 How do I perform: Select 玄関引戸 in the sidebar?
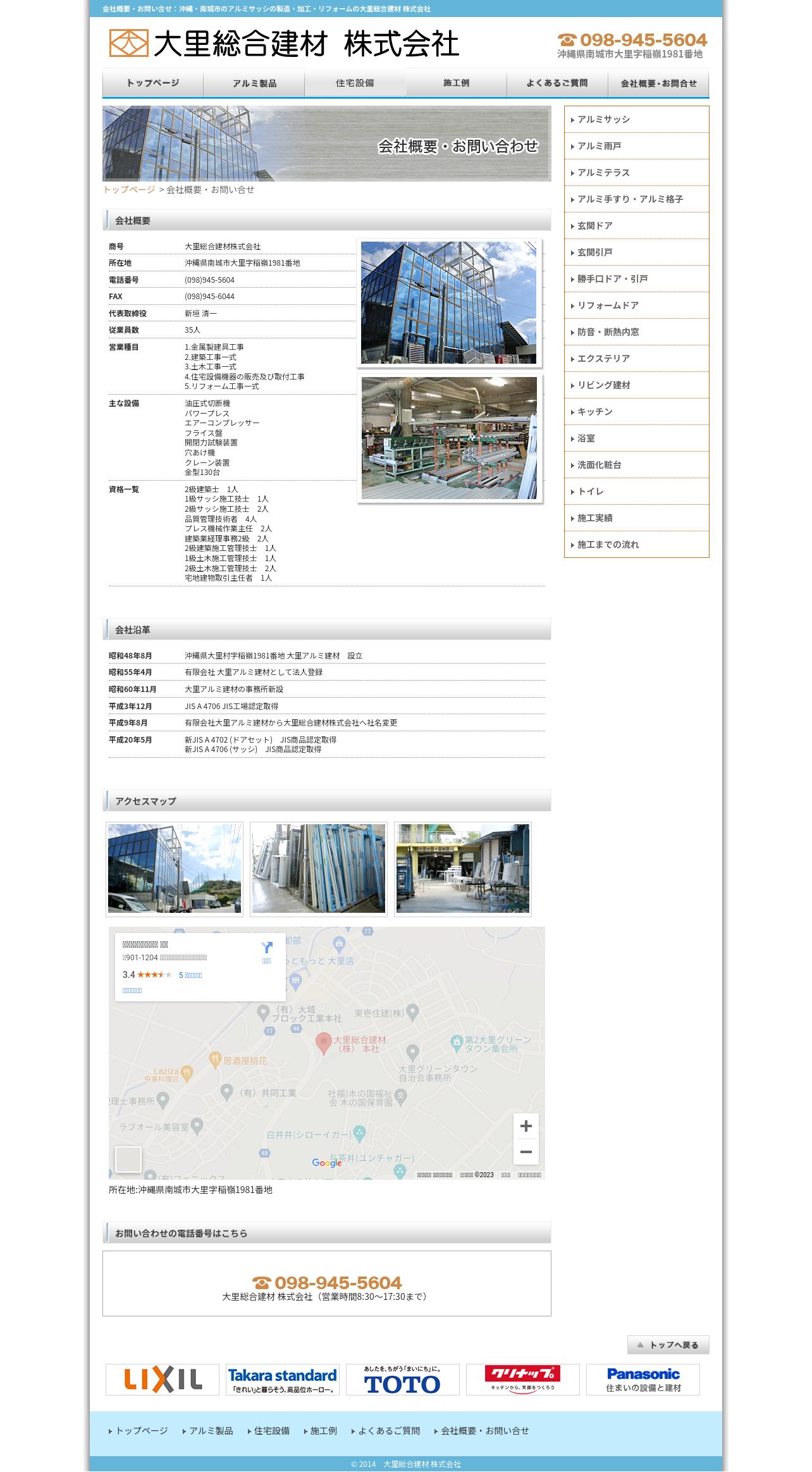[637, 252]
